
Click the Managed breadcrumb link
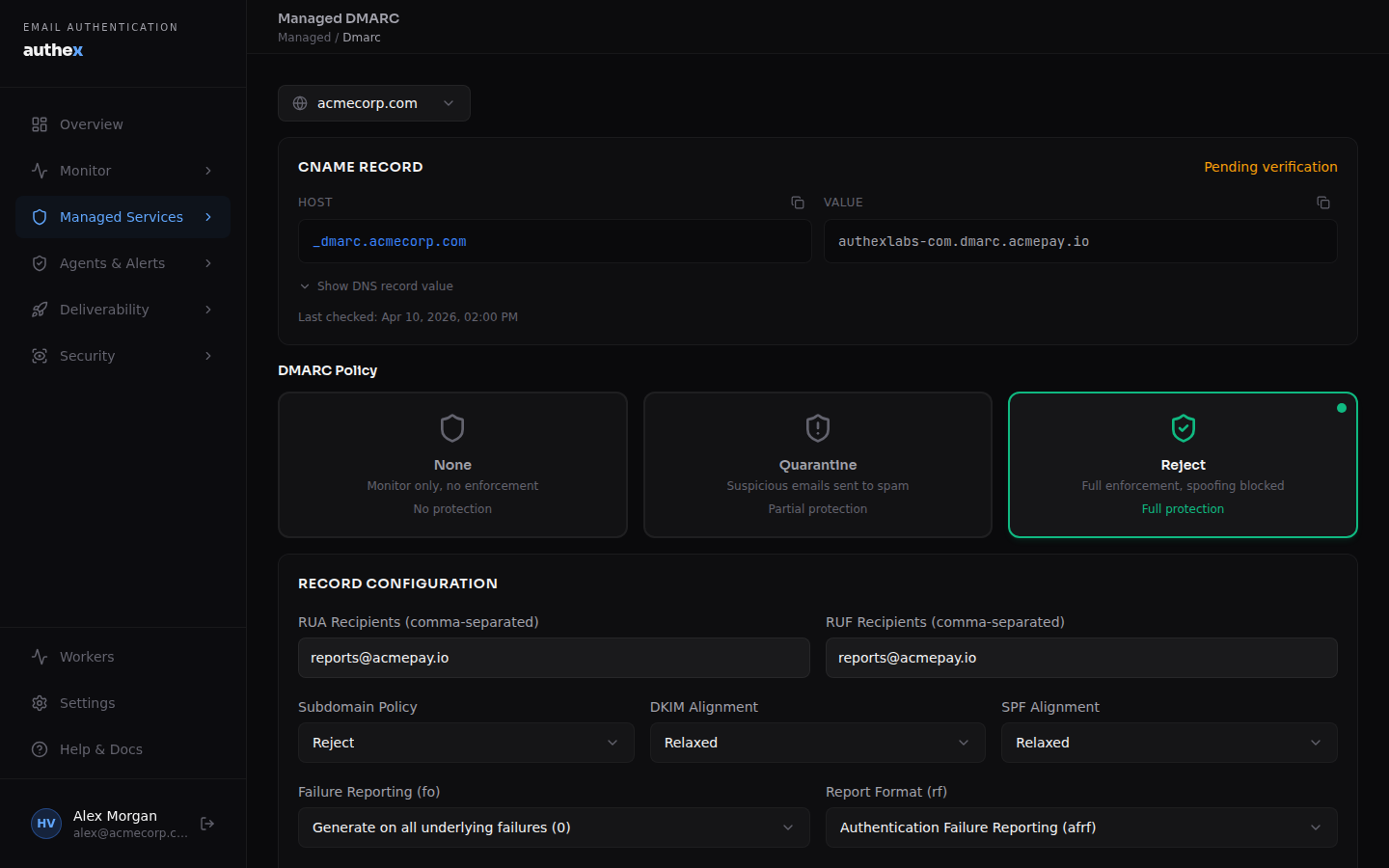tap(304, 38)
